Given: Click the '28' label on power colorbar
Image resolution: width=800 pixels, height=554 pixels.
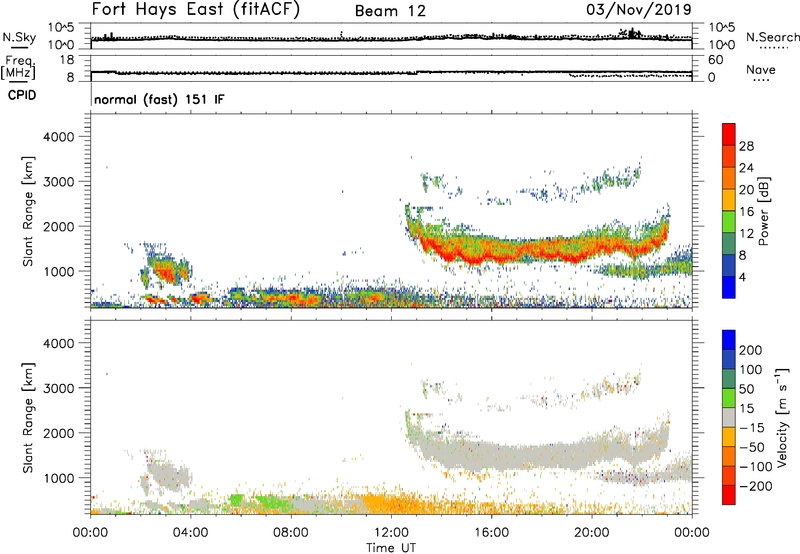Looking at the screenshot, I should click(x=746, y=146).
